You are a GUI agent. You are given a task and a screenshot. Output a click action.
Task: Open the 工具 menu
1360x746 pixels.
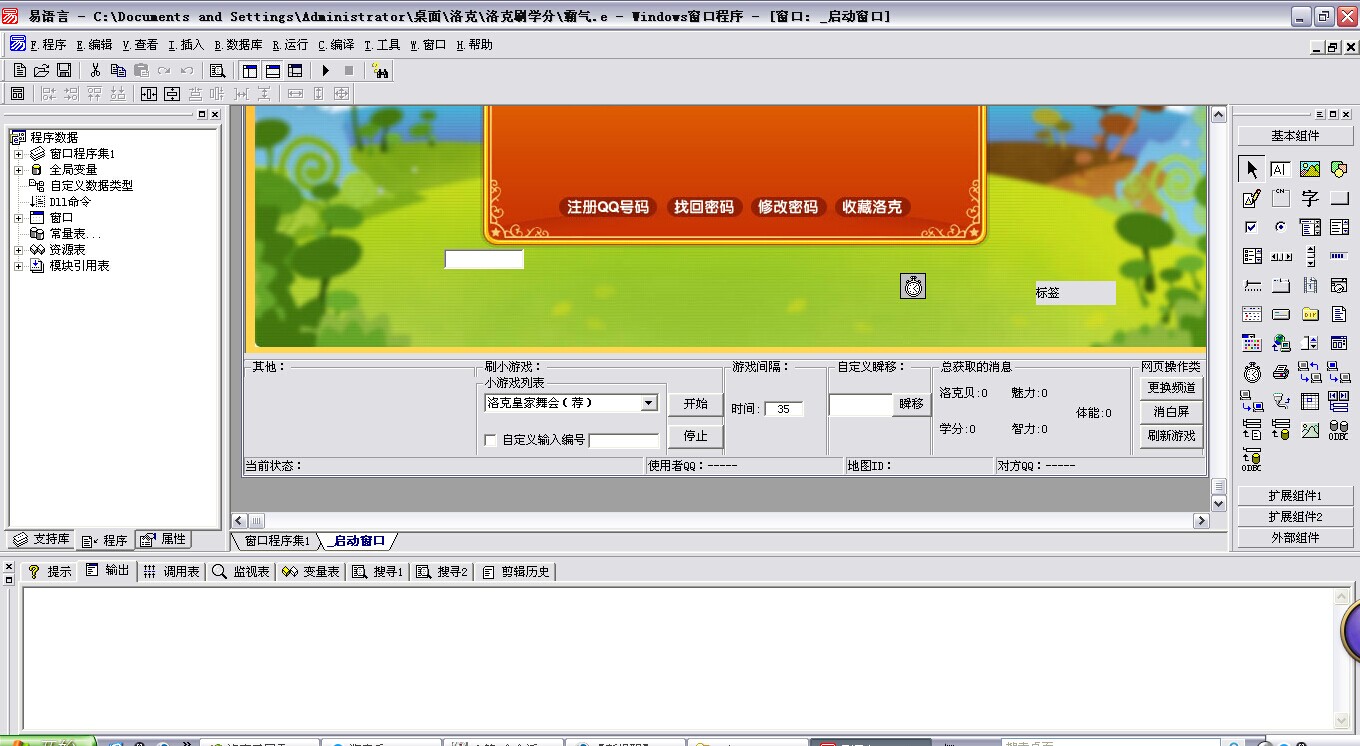(x=382, y=45)
